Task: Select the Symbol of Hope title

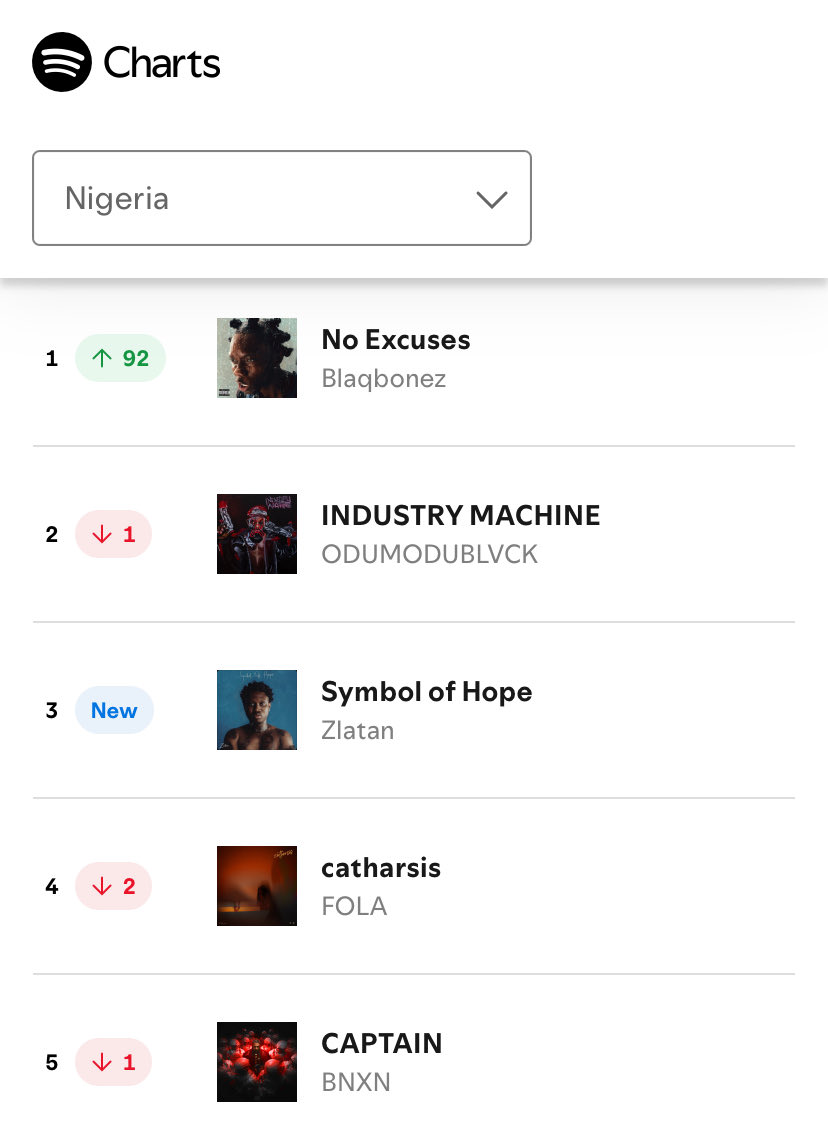Action: click(427, 692)
